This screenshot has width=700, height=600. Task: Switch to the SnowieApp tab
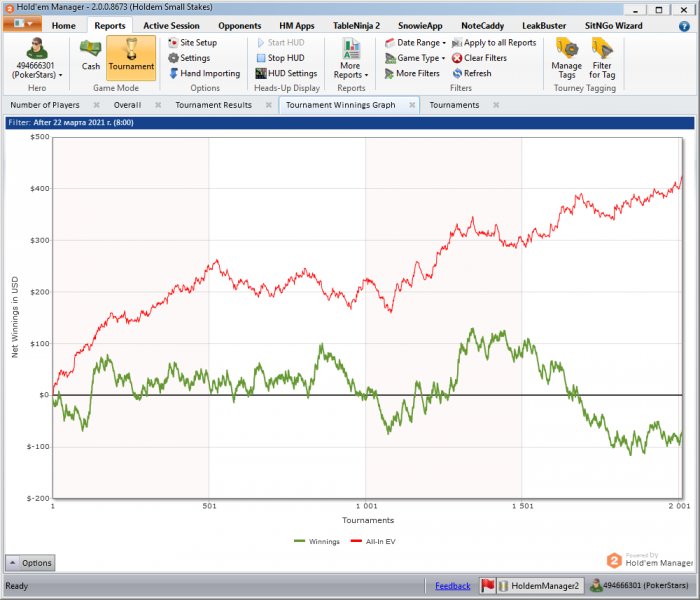420,26
